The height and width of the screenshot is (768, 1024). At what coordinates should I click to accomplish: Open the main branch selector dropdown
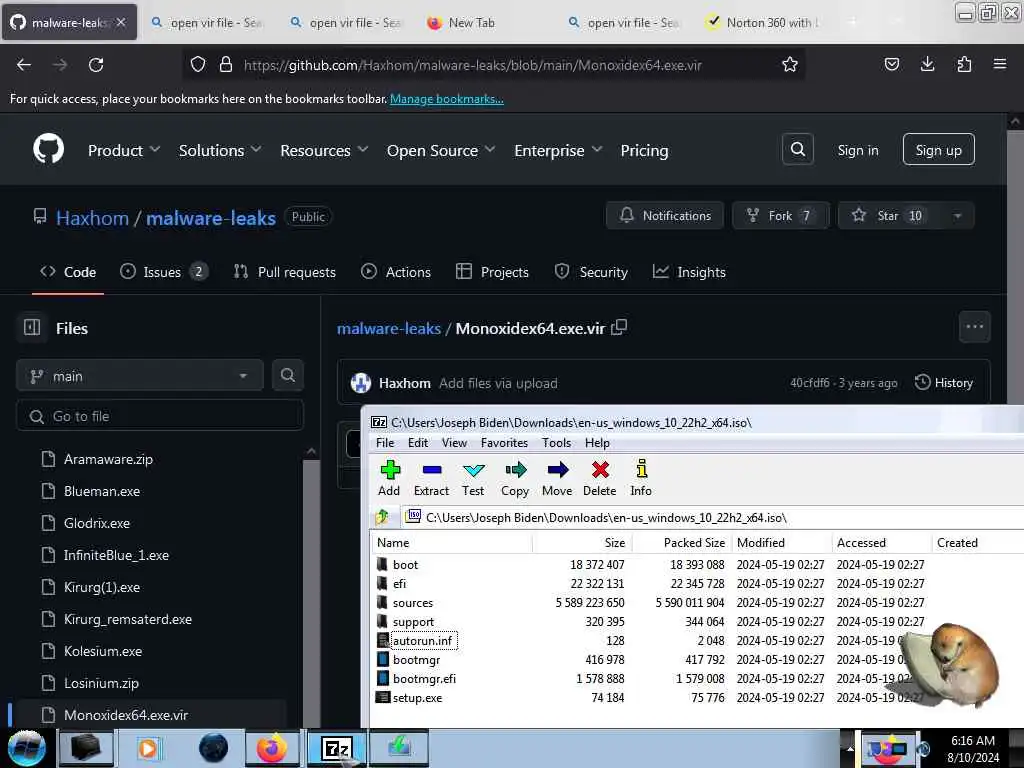[x=139, y=376]
